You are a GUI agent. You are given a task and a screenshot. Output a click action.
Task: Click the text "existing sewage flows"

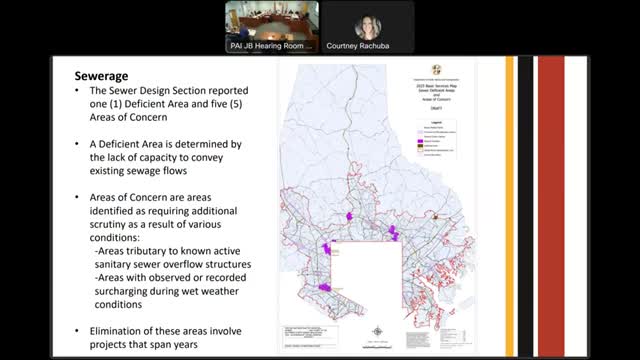(138, 170)
